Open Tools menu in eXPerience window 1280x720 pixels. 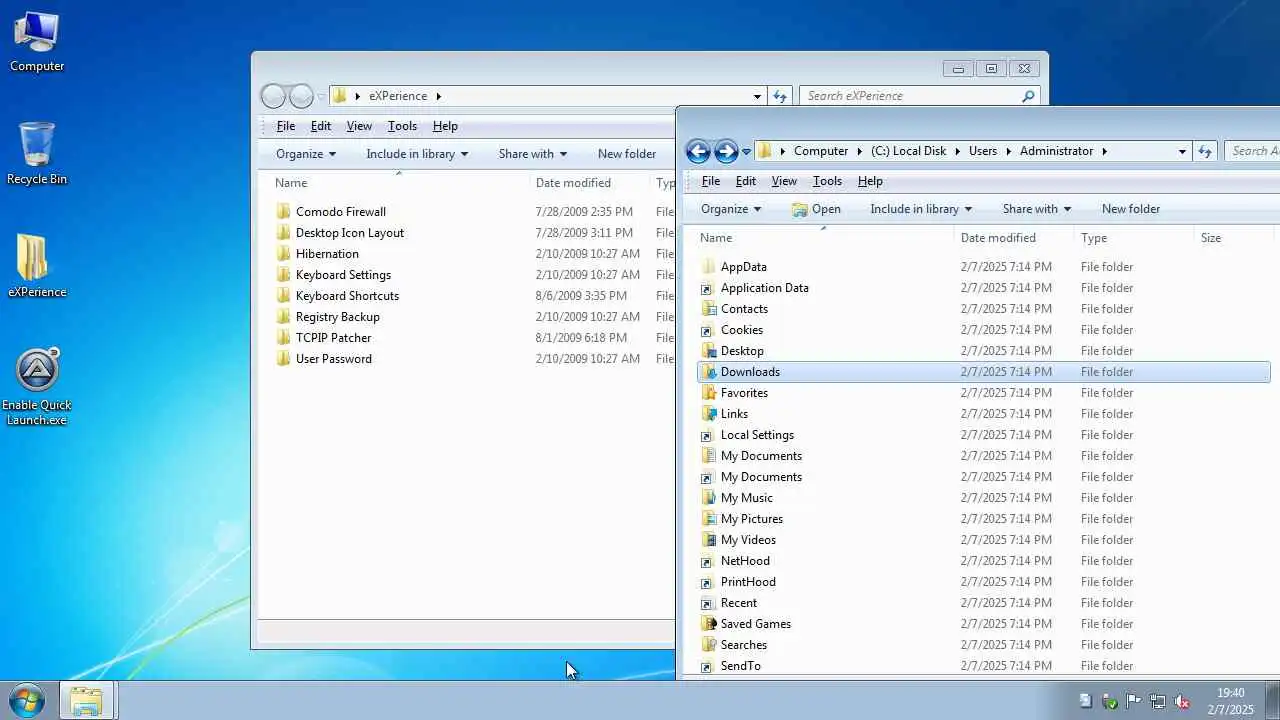click(x=402, y=126)
